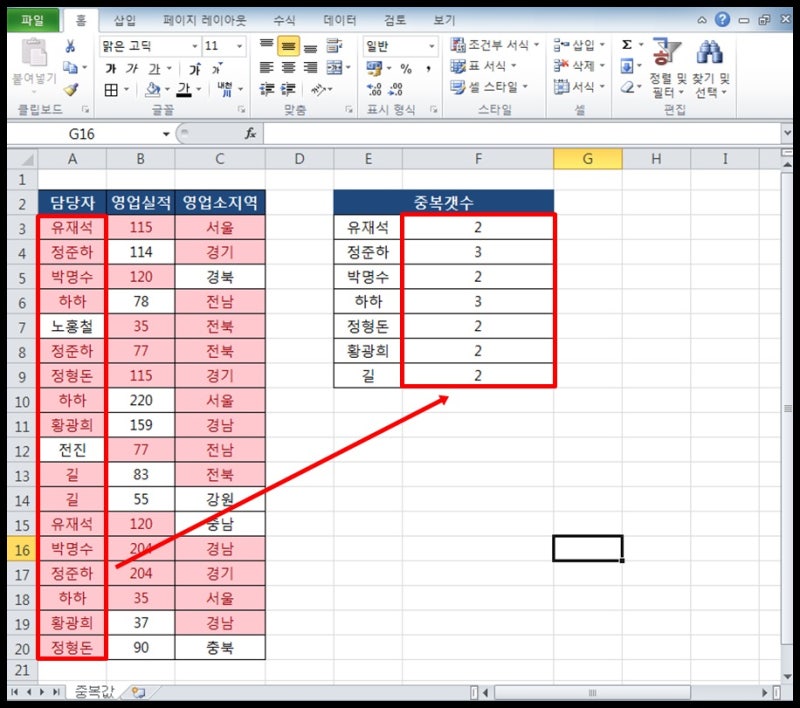The width and height of the screenshot is (800, 708).
Task: Open Conditional Formatting (조건부 서식) menu
Action: [494, 45]
